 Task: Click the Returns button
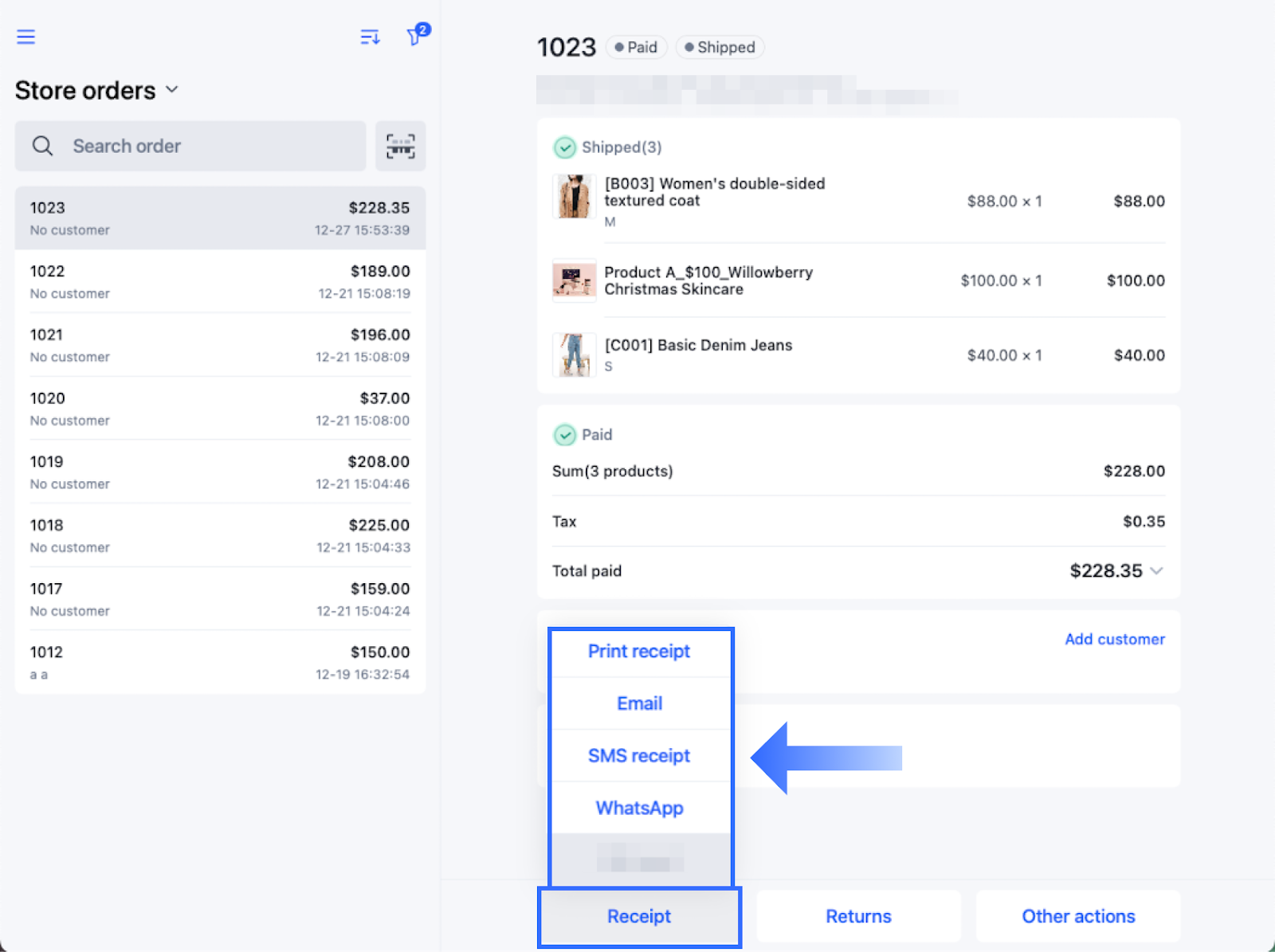858,917
